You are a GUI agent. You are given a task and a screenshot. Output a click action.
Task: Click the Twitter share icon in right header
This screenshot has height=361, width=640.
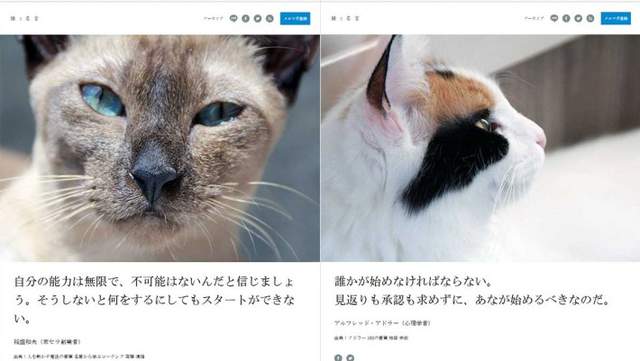578,18
